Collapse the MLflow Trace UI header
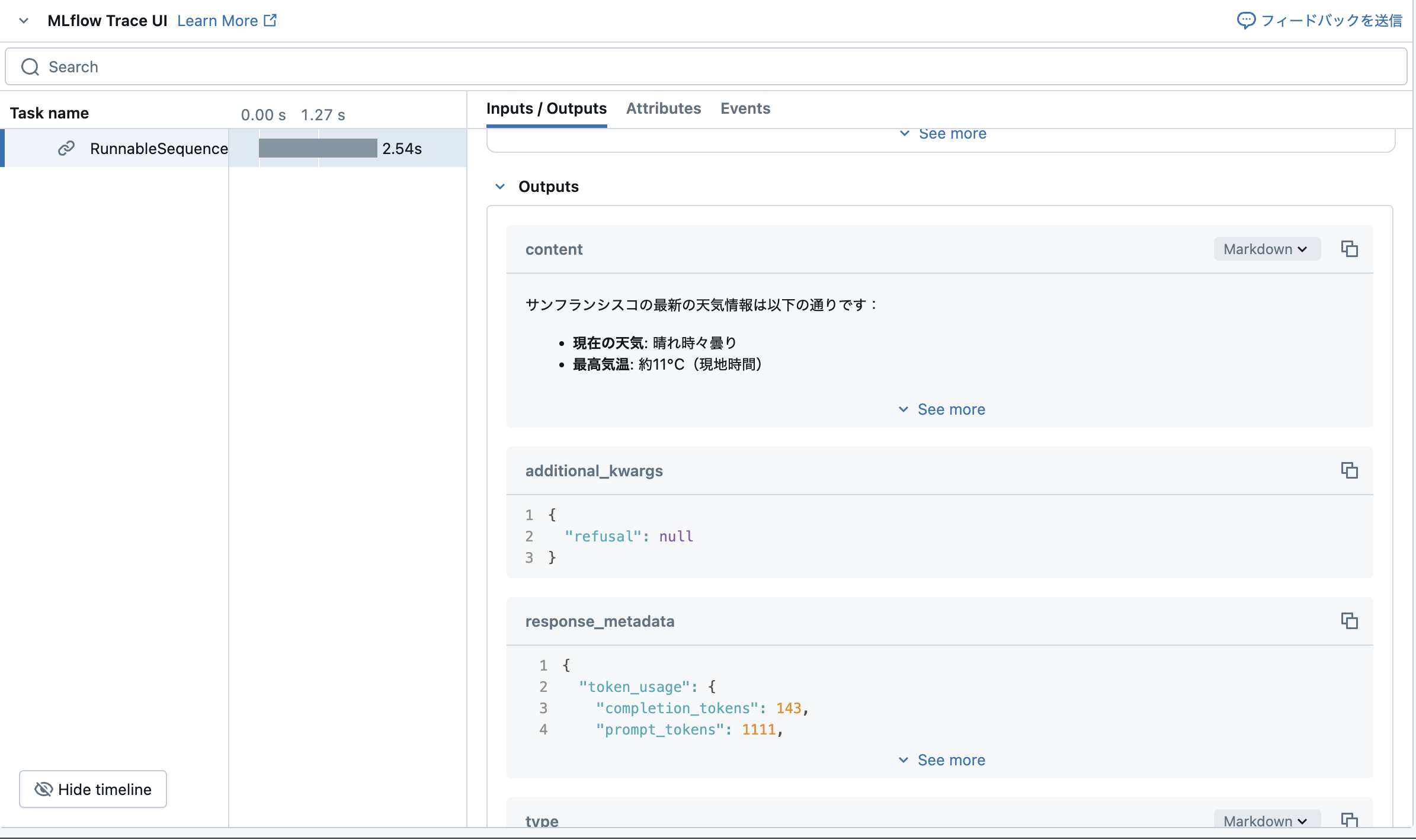Viewport: 1416px width, 840px height. click(x=23, y=20)
